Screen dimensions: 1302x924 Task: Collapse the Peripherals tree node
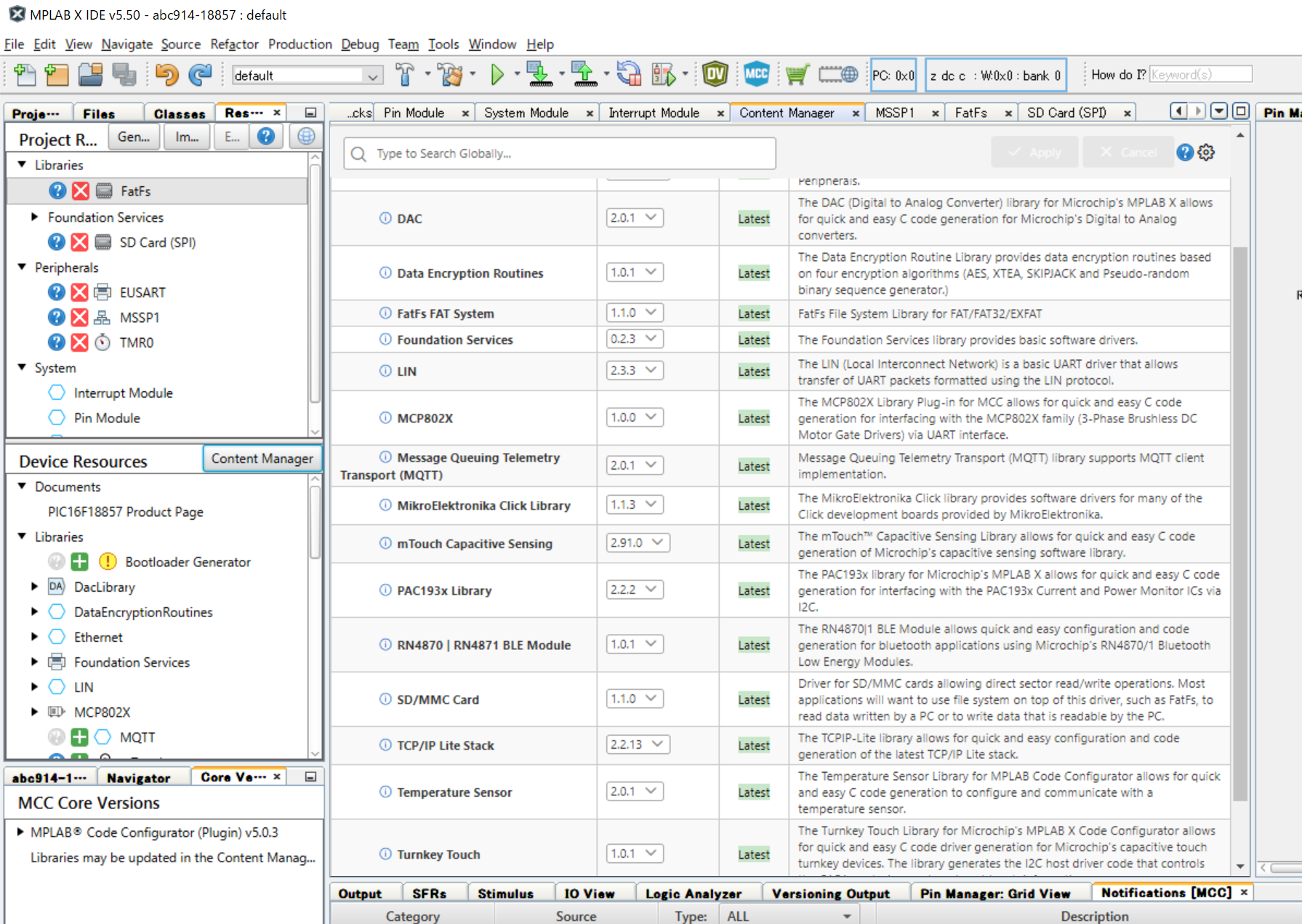pyautogui.click(x=22, y=267)
